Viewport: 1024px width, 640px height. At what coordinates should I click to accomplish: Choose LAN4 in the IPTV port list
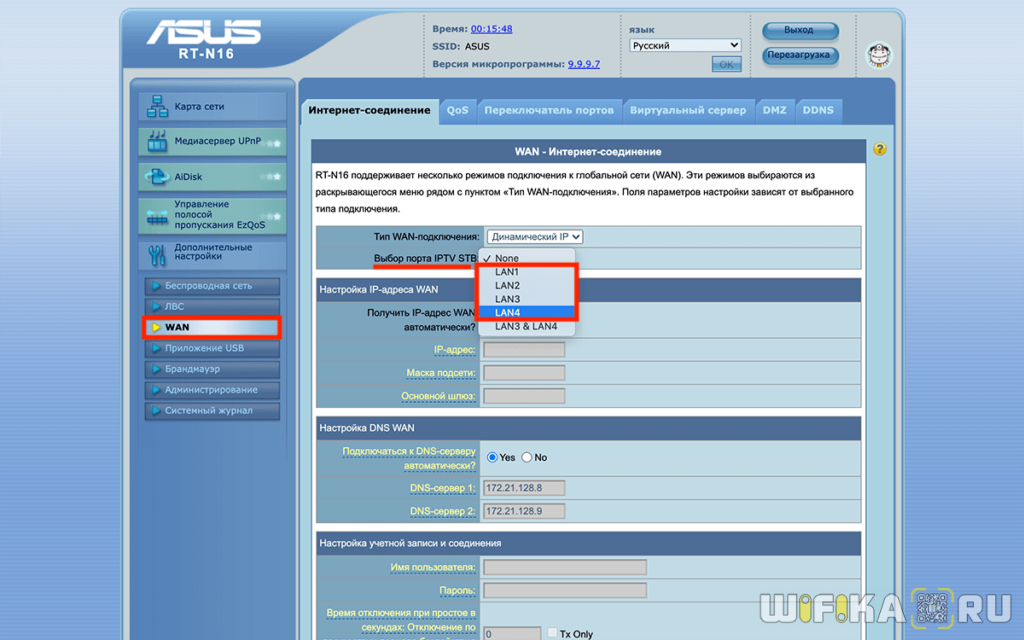click(x=526, y=313)
